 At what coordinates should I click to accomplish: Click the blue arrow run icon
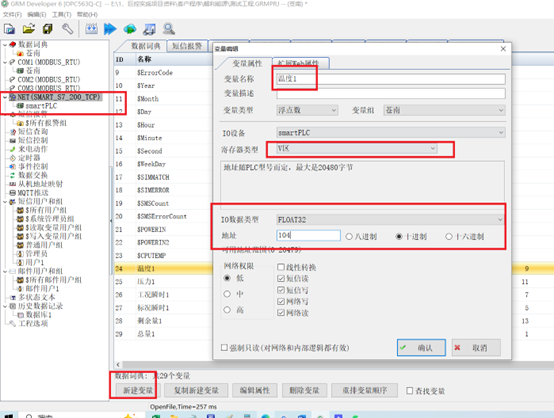pyautogui.click(x=110, y=29)
